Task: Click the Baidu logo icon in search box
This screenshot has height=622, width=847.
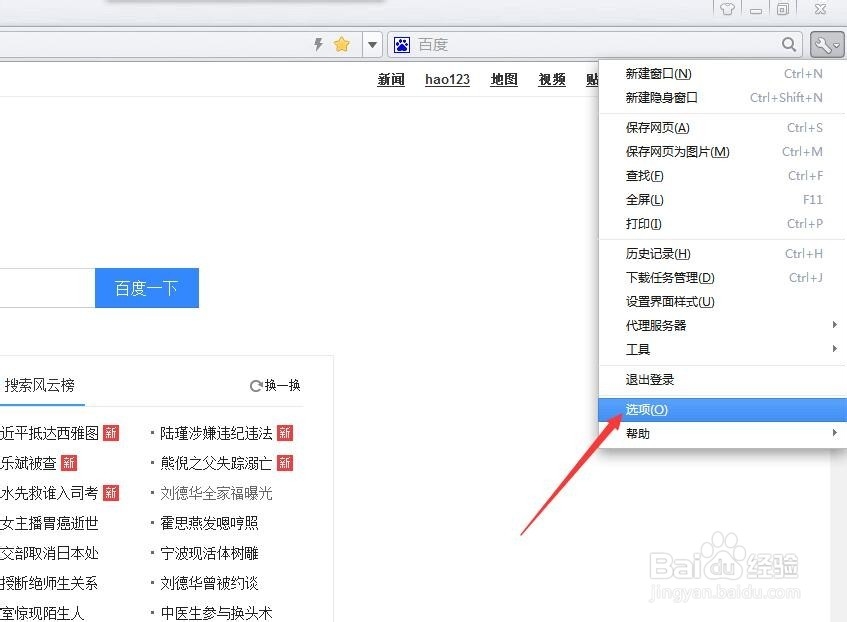Action: [401, 44]
